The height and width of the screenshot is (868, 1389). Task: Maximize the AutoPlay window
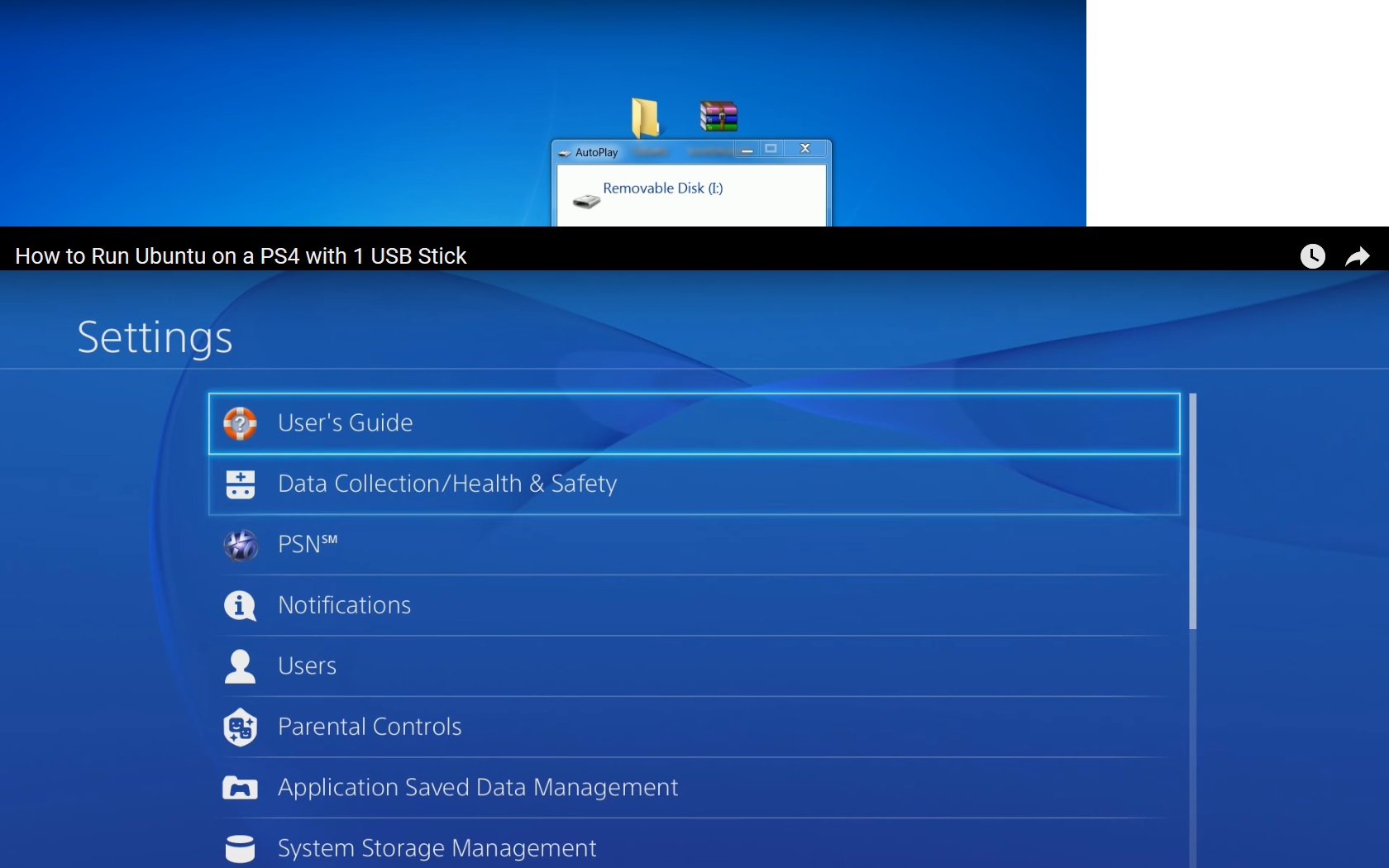pos(771,149)
